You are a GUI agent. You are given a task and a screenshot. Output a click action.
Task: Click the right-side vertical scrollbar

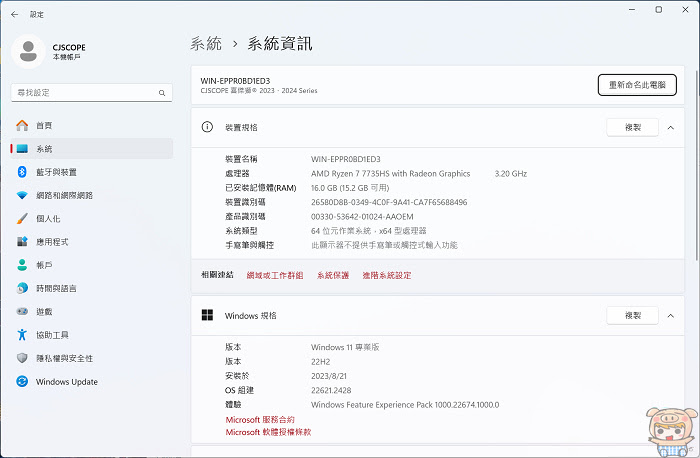click(697, 165)
